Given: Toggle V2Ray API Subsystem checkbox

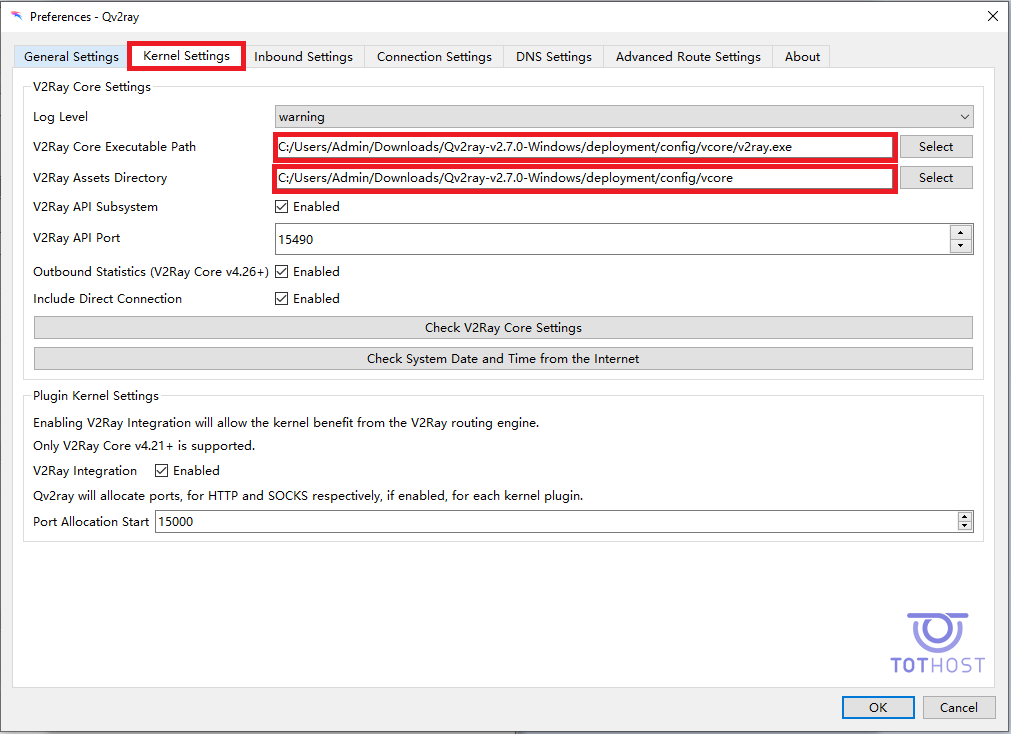Looking at the screenshot, I should [282, 207].
